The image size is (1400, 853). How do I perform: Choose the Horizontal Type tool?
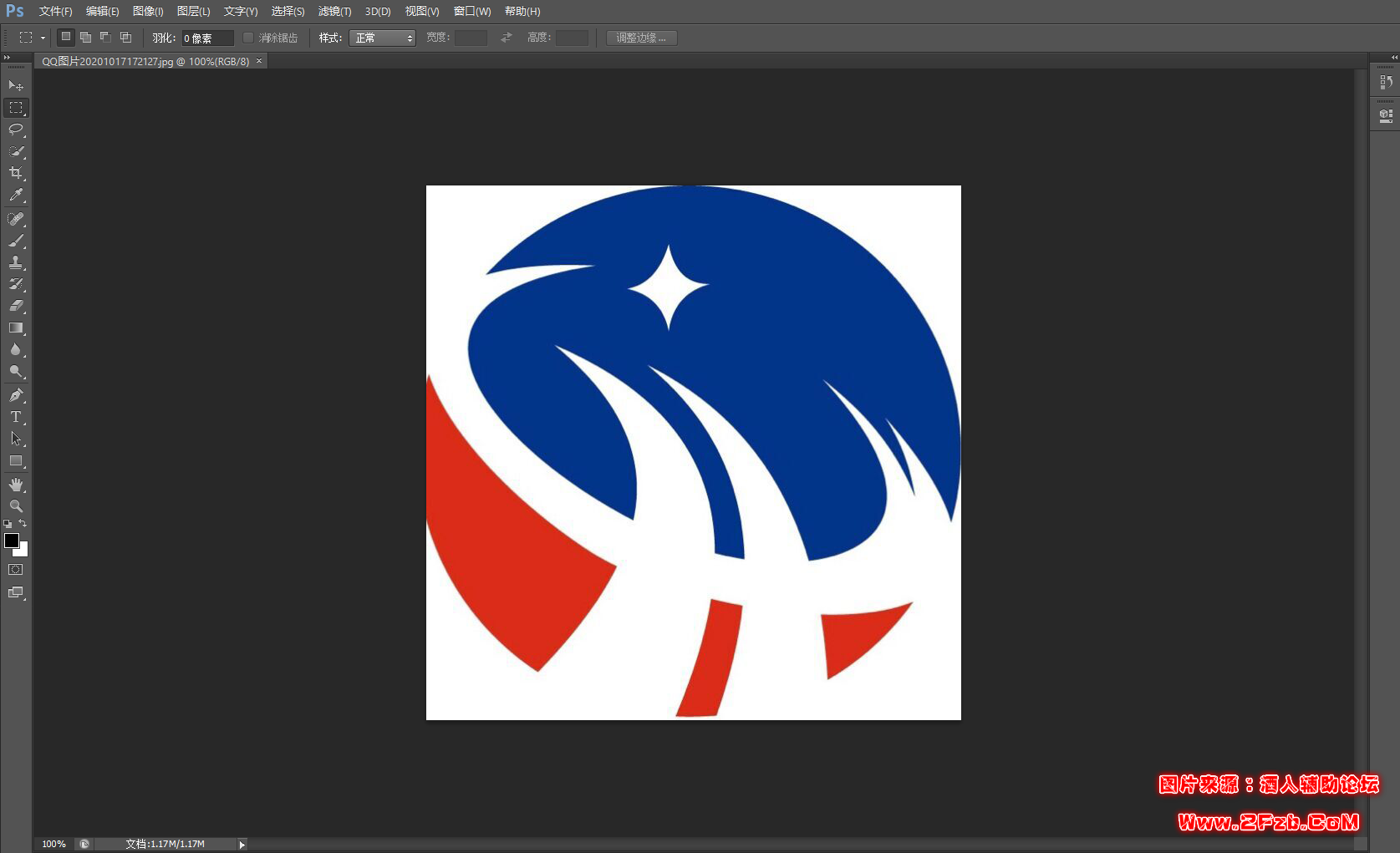point(15,417)
